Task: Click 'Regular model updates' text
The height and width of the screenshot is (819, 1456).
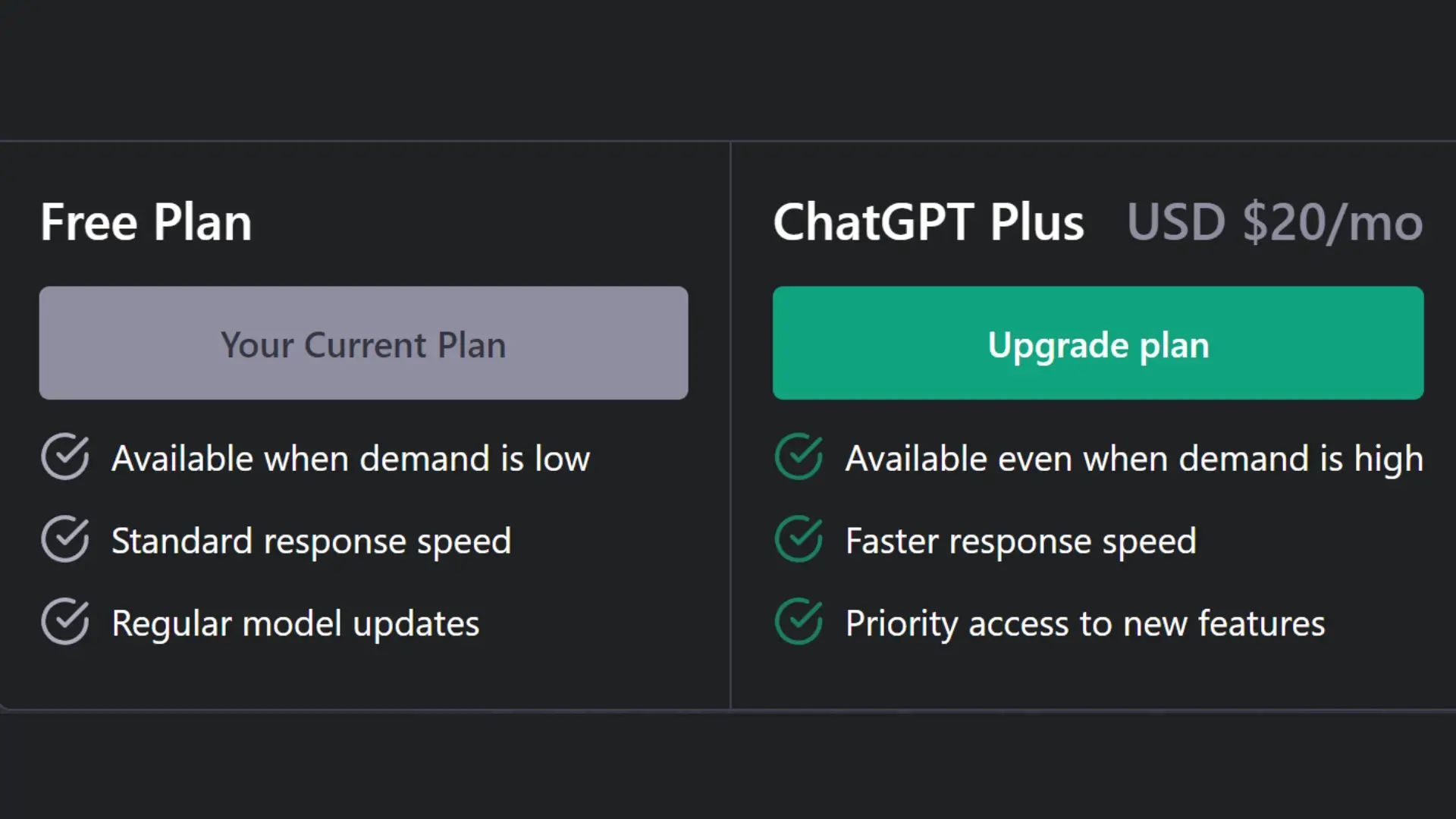Action: 295,623
